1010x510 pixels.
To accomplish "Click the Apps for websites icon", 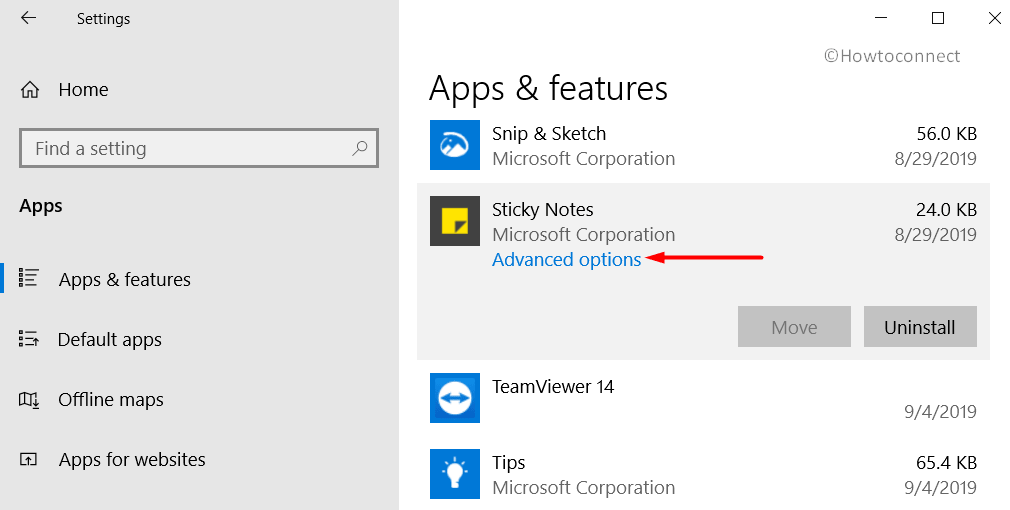I will click(x=28, y=460).
